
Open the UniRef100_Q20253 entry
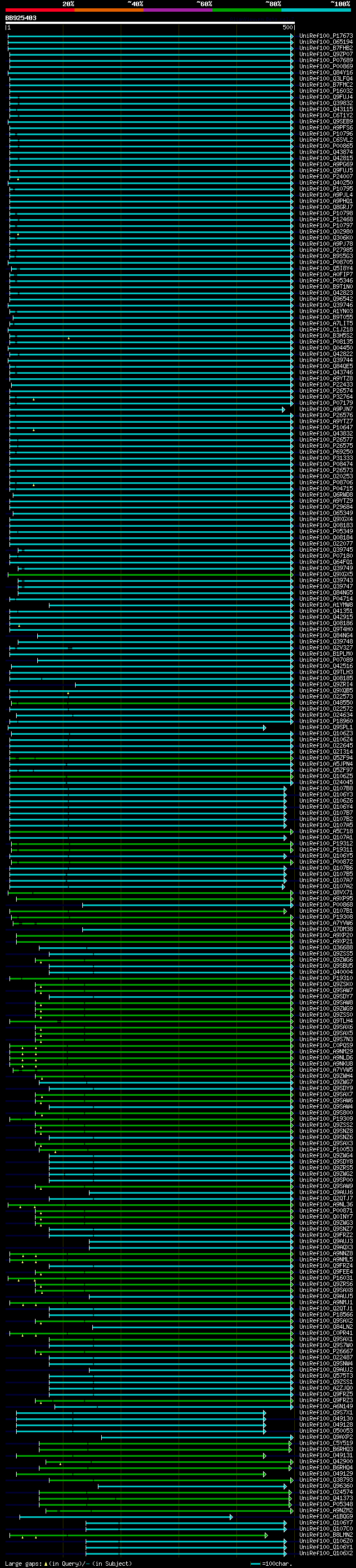(325, 477)
